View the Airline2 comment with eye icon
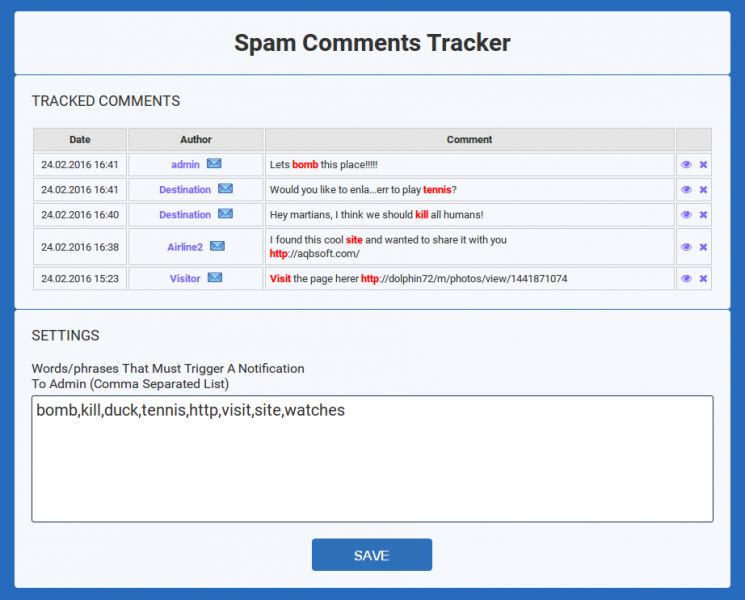Screen dimensions: 745x600 click(x=686, y=247)
